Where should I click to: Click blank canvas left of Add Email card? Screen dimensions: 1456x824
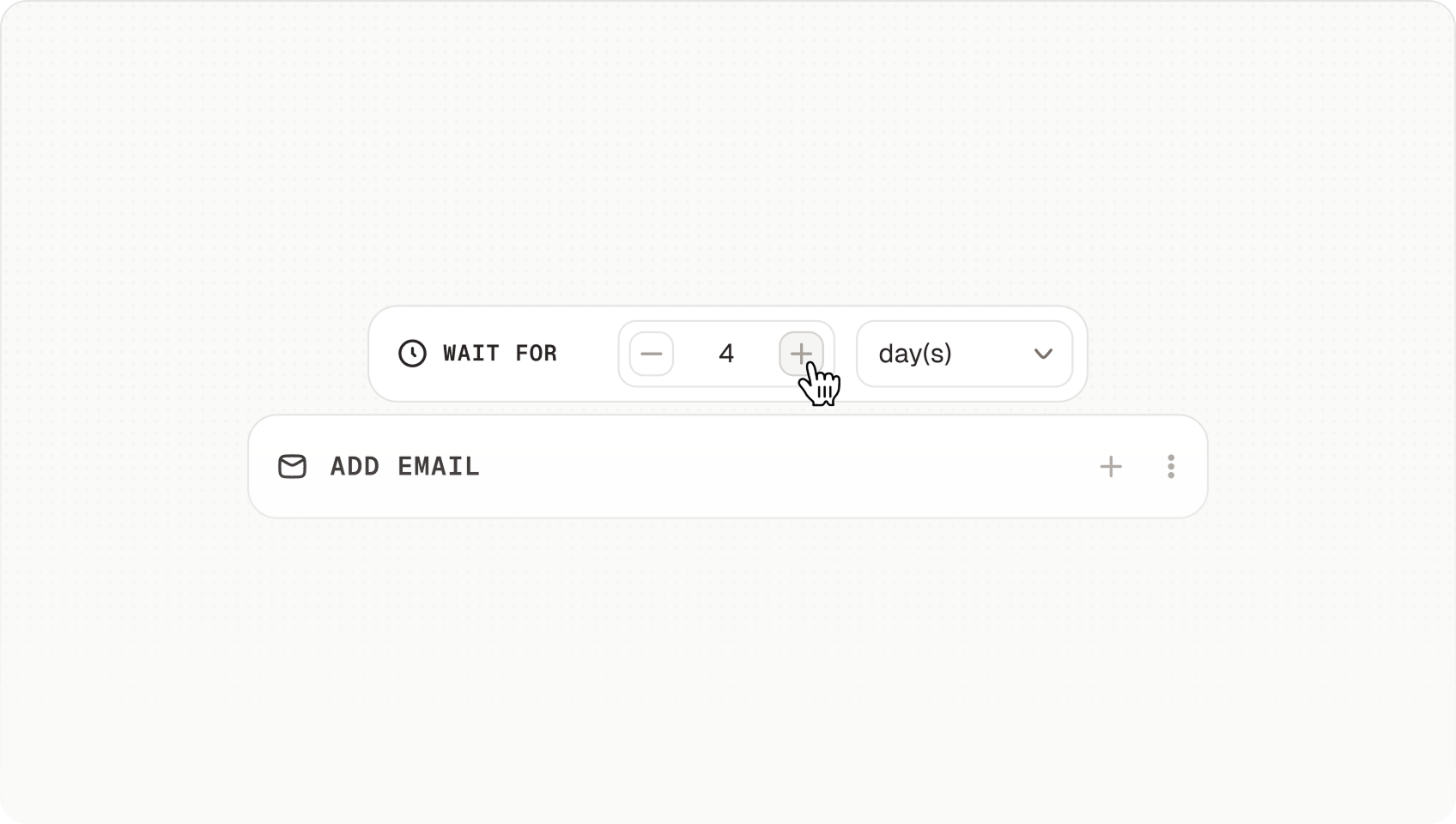tap(129, 467)
